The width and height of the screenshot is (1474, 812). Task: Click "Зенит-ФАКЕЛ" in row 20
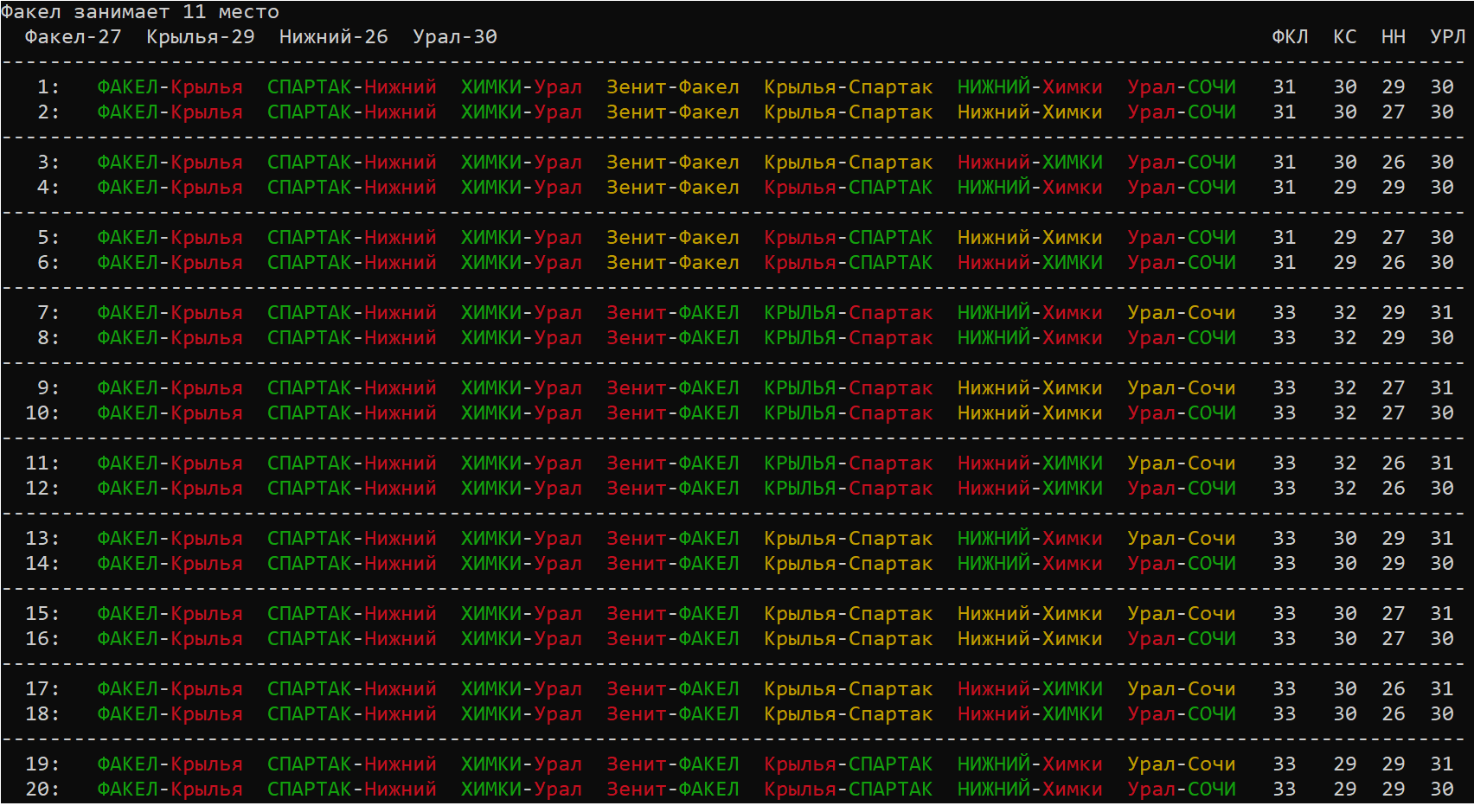(x=673, y=790)
